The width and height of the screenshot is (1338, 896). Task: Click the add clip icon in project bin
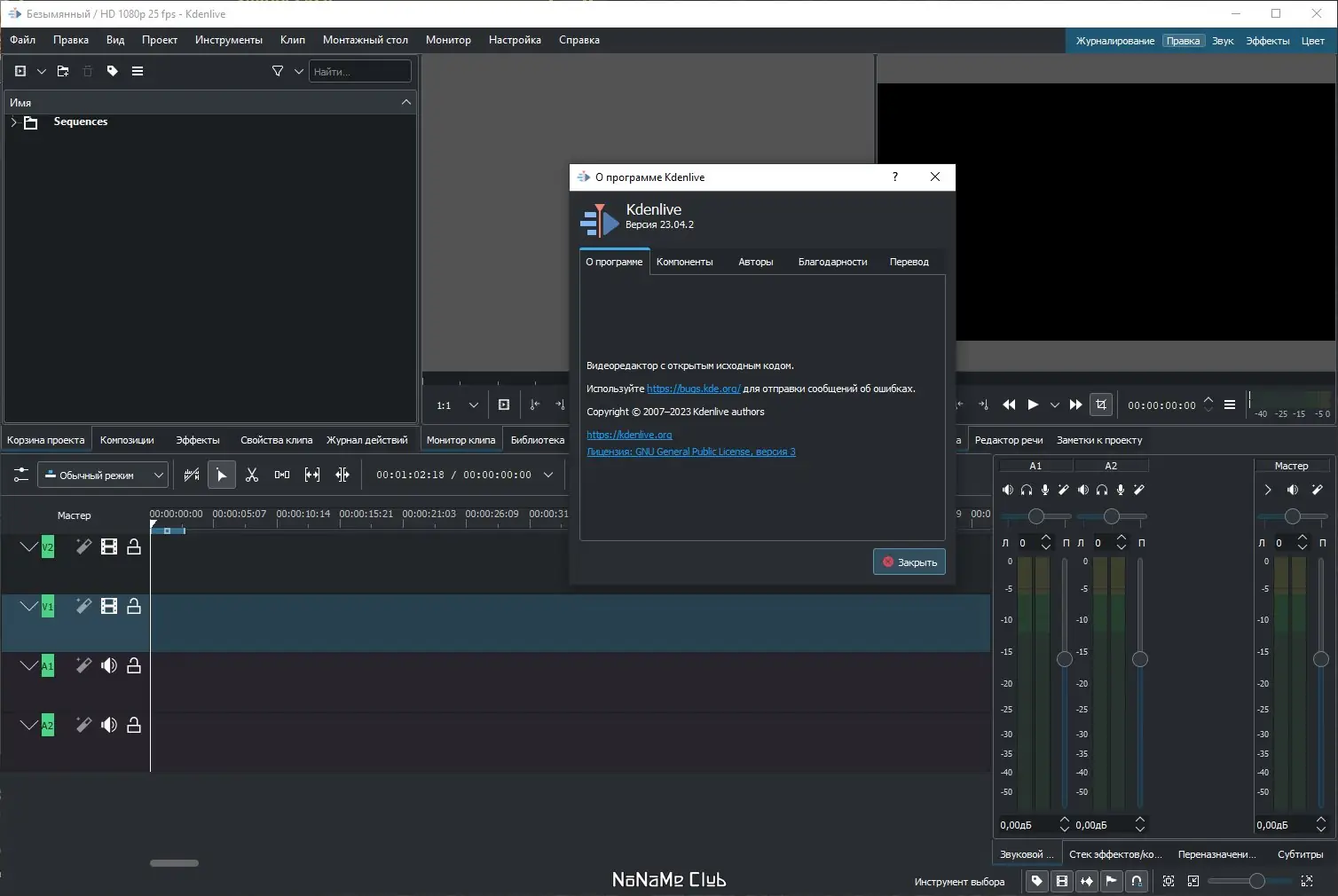click(x=20, y=71)
